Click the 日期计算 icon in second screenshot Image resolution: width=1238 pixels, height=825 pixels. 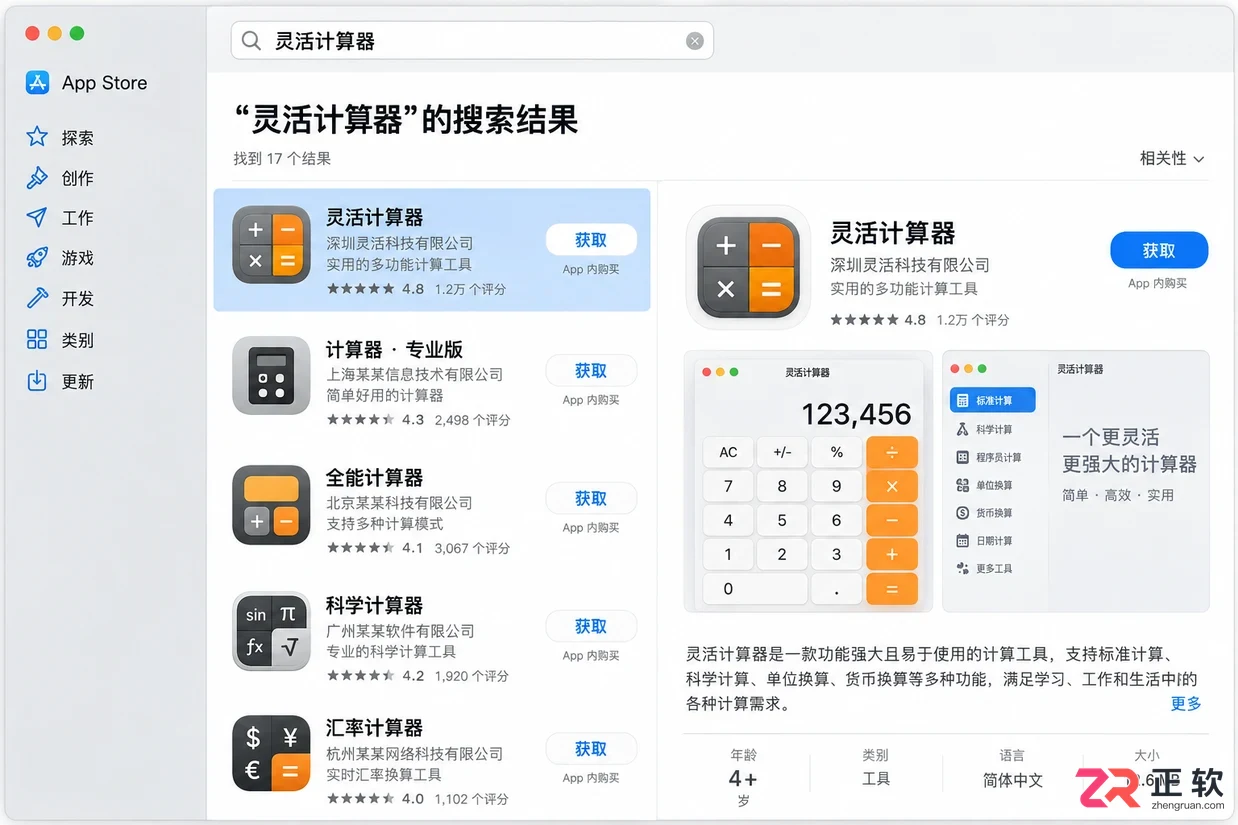pos(962,541)
